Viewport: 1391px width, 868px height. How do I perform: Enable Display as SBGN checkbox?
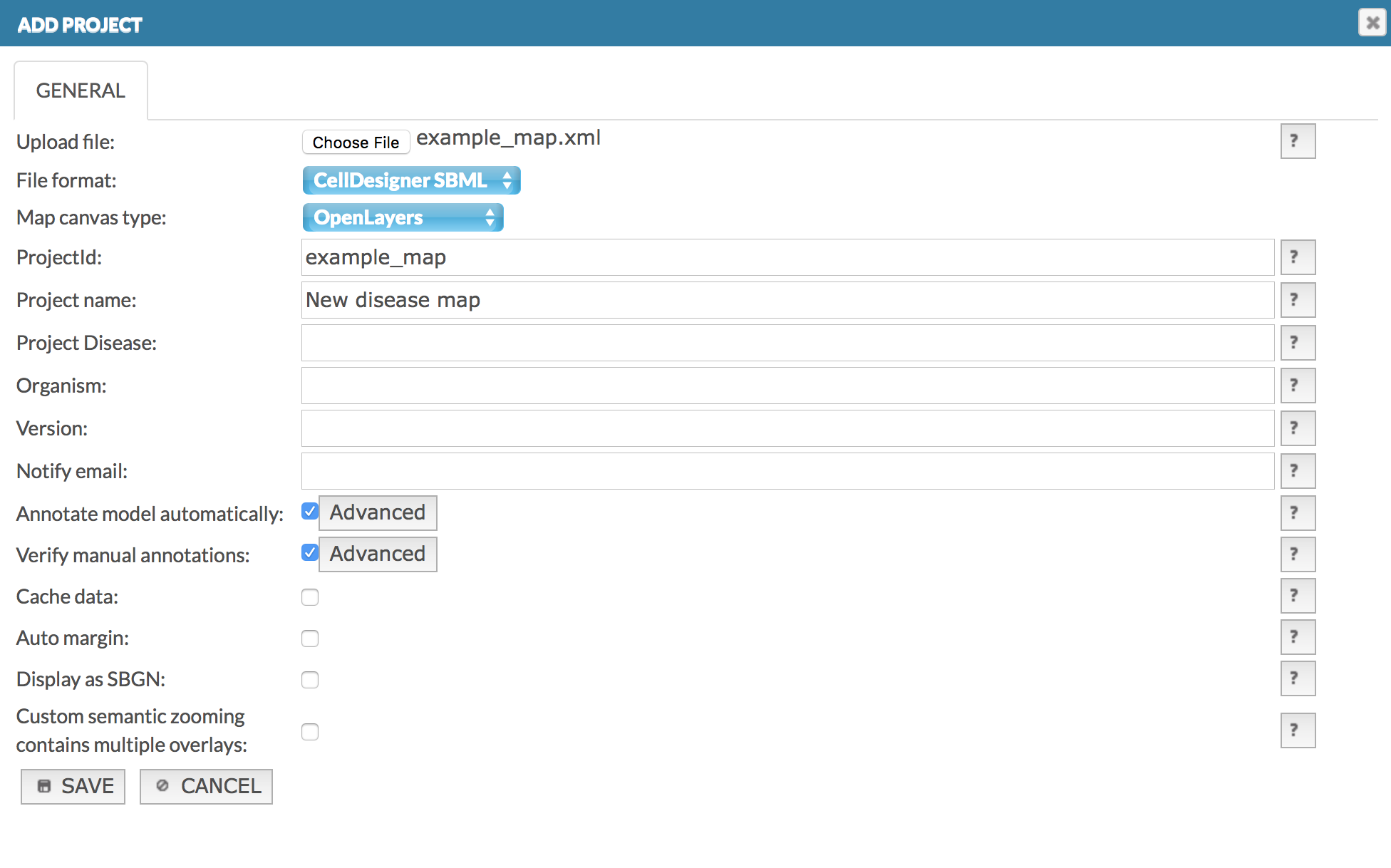[309, 680]
